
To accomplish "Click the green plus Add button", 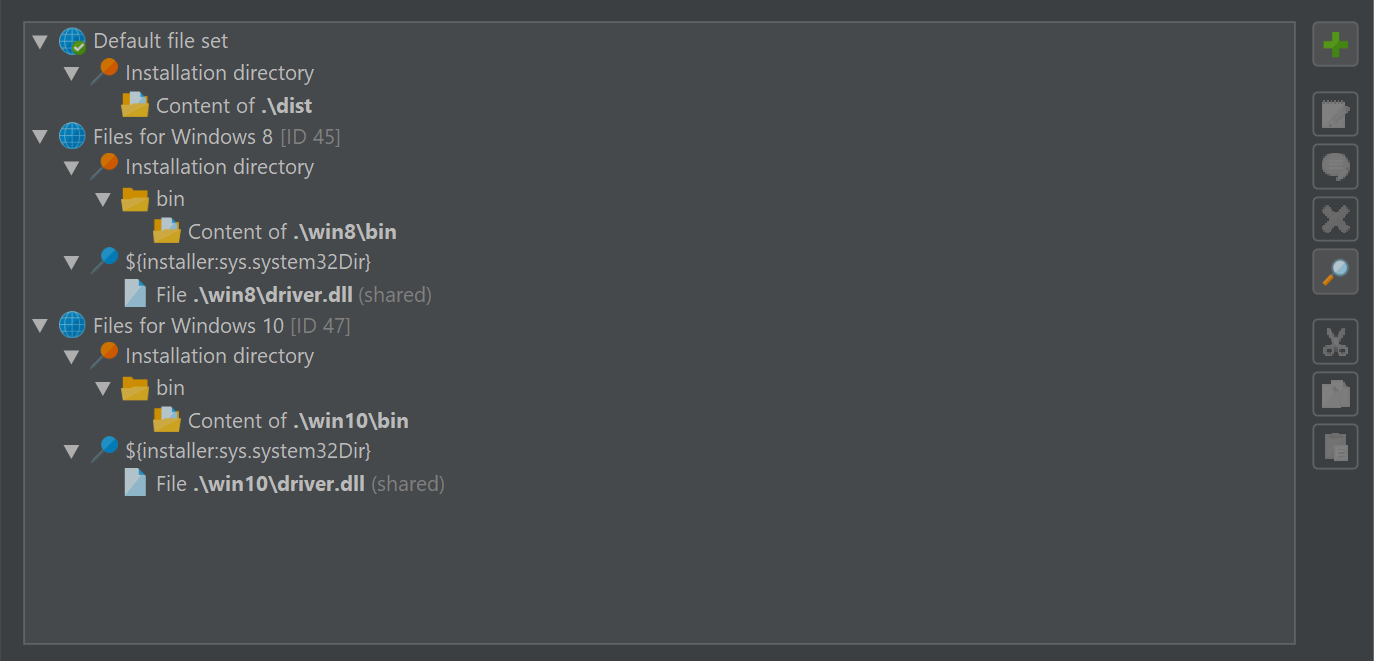I will pos(1335,44).
